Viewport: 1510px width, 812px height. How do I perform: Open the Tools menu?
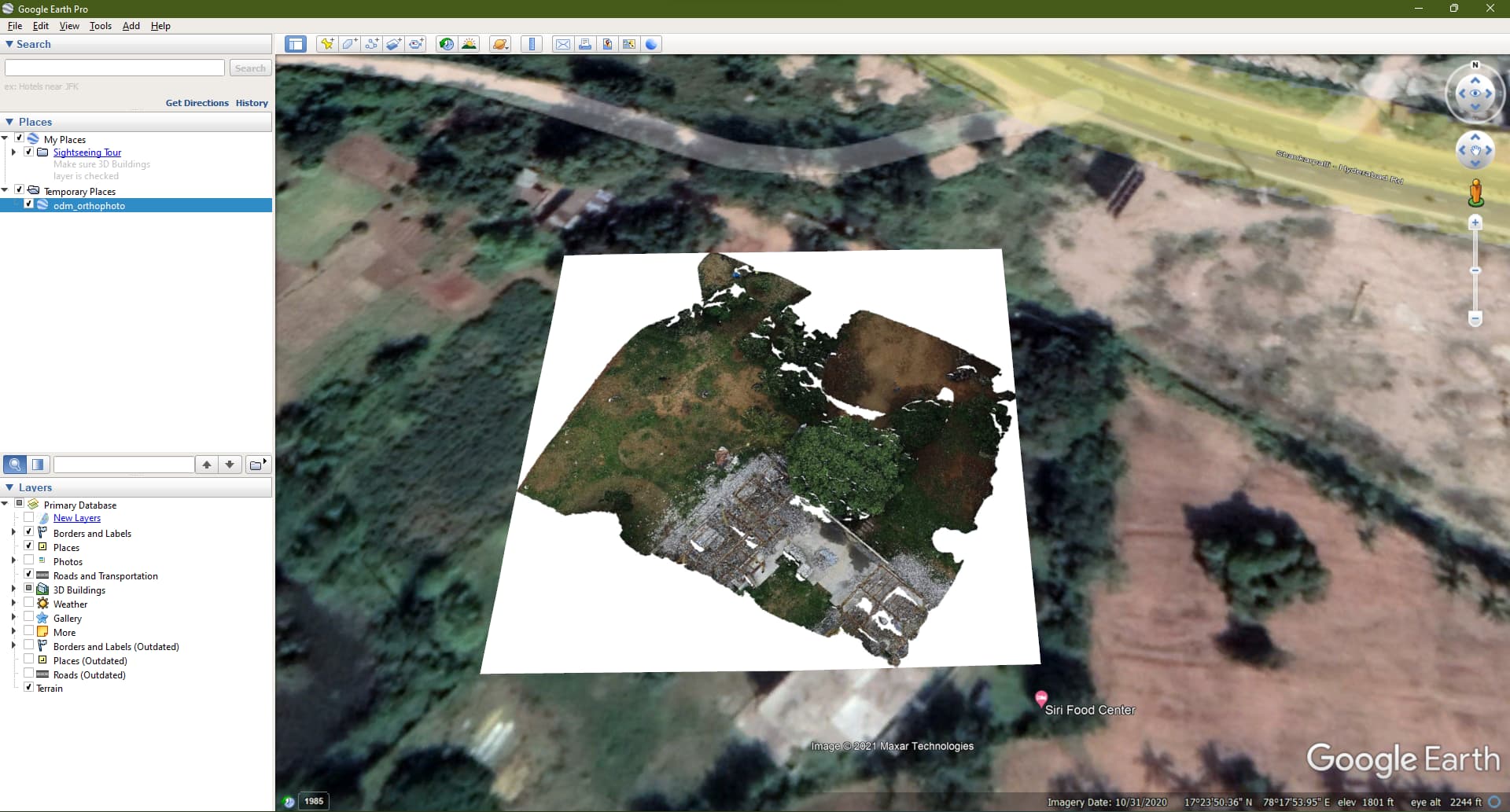(x=100, y=25)
